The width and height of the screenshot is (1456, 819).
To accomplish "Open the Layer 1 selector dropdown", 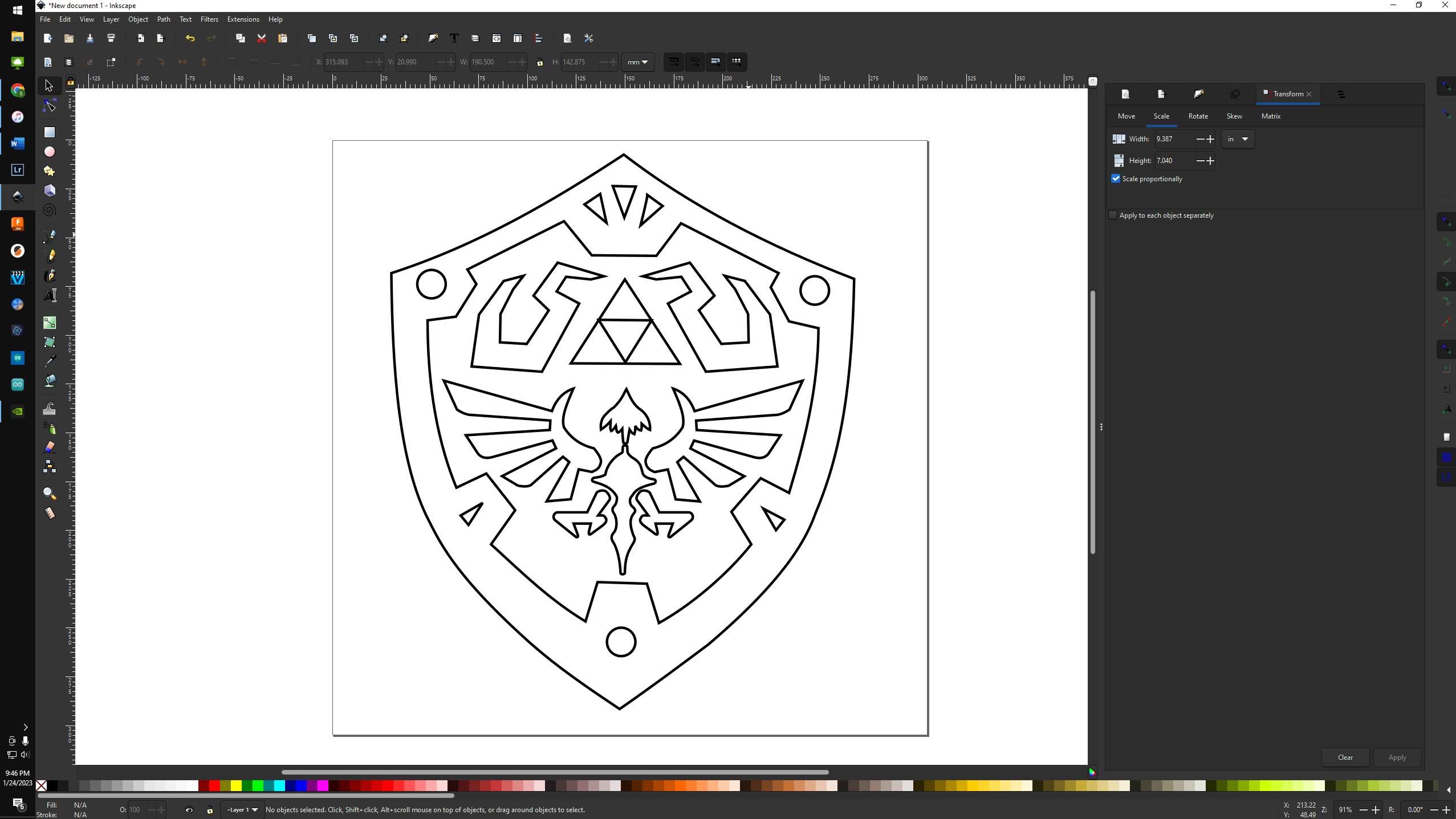I will point(242,809).
